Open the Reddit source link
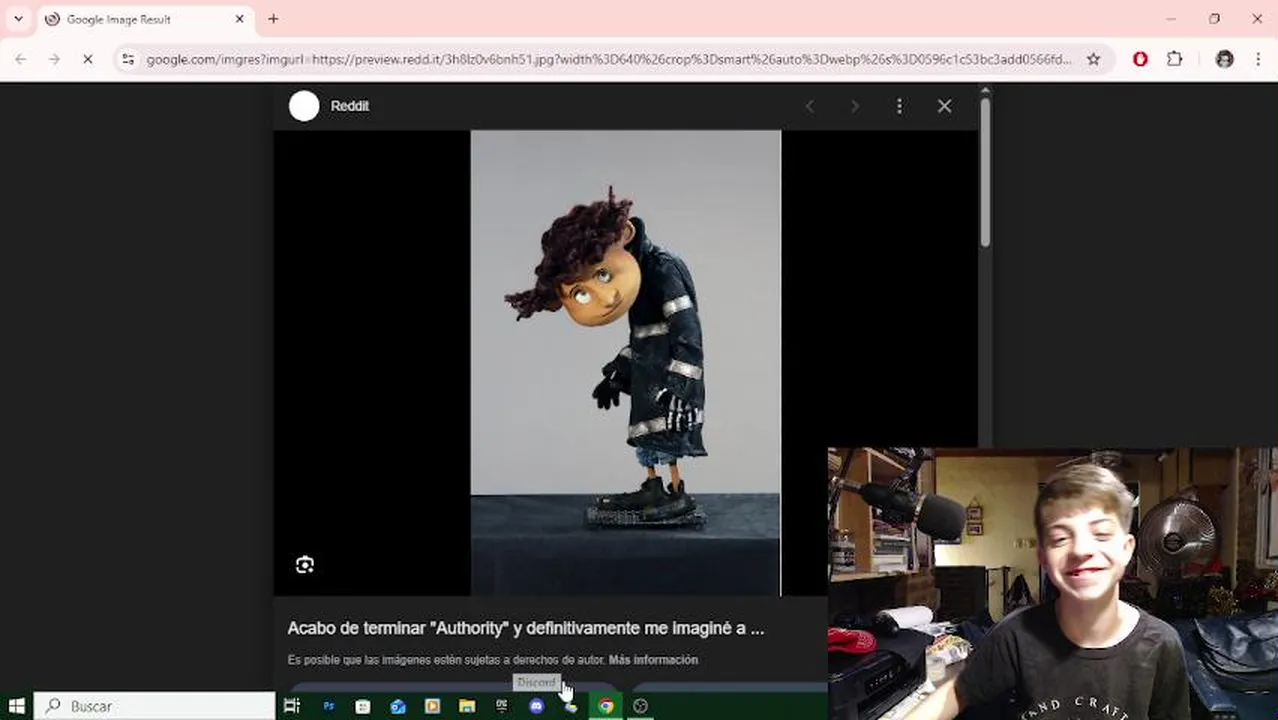This screenshot has height=720, width=1278. (x=350, y=106)
